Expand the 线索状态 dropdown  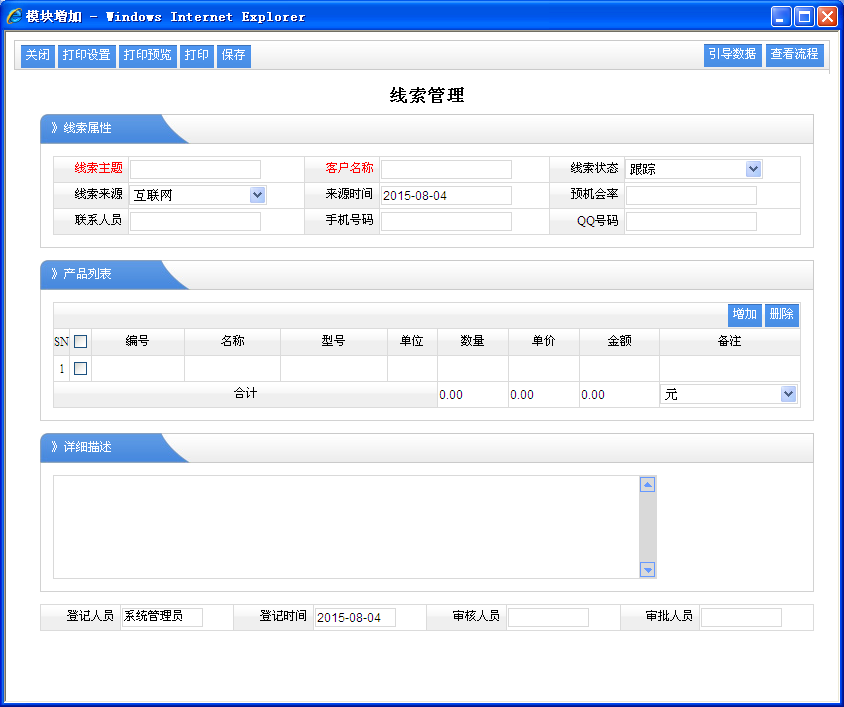(753, 169)
